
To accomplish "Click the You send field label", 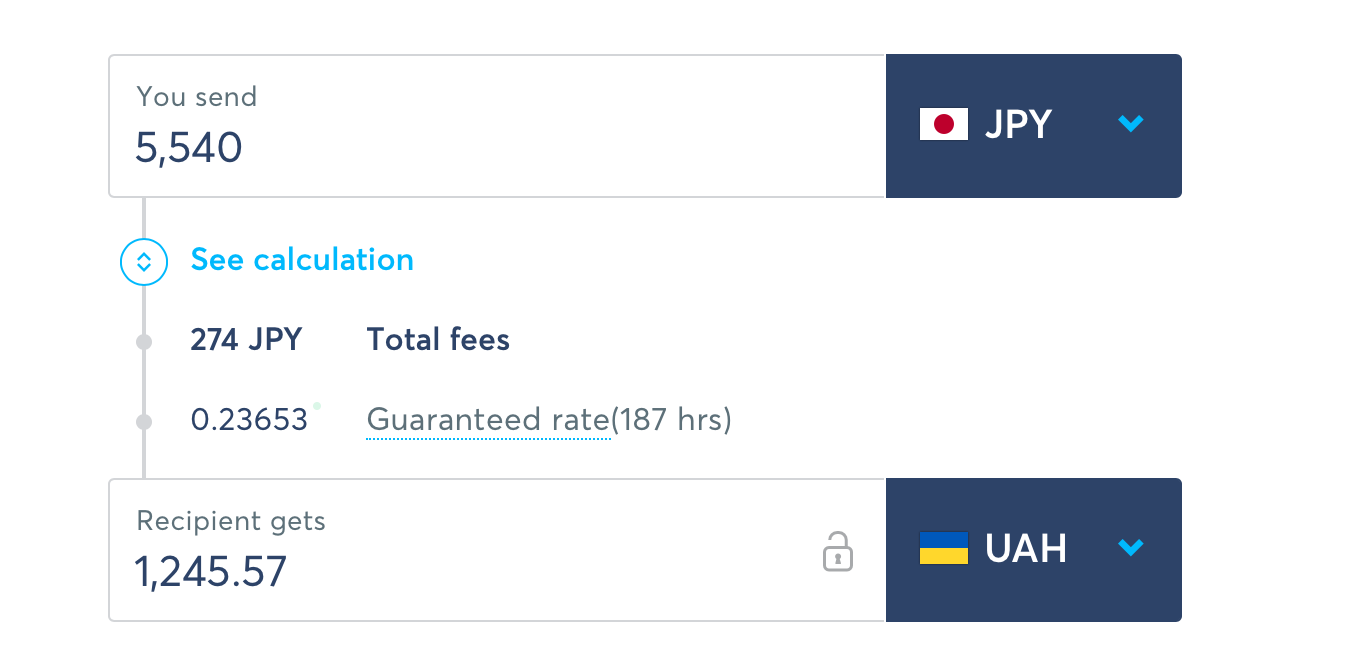I will pyautogui.click(x=197, y=97).
